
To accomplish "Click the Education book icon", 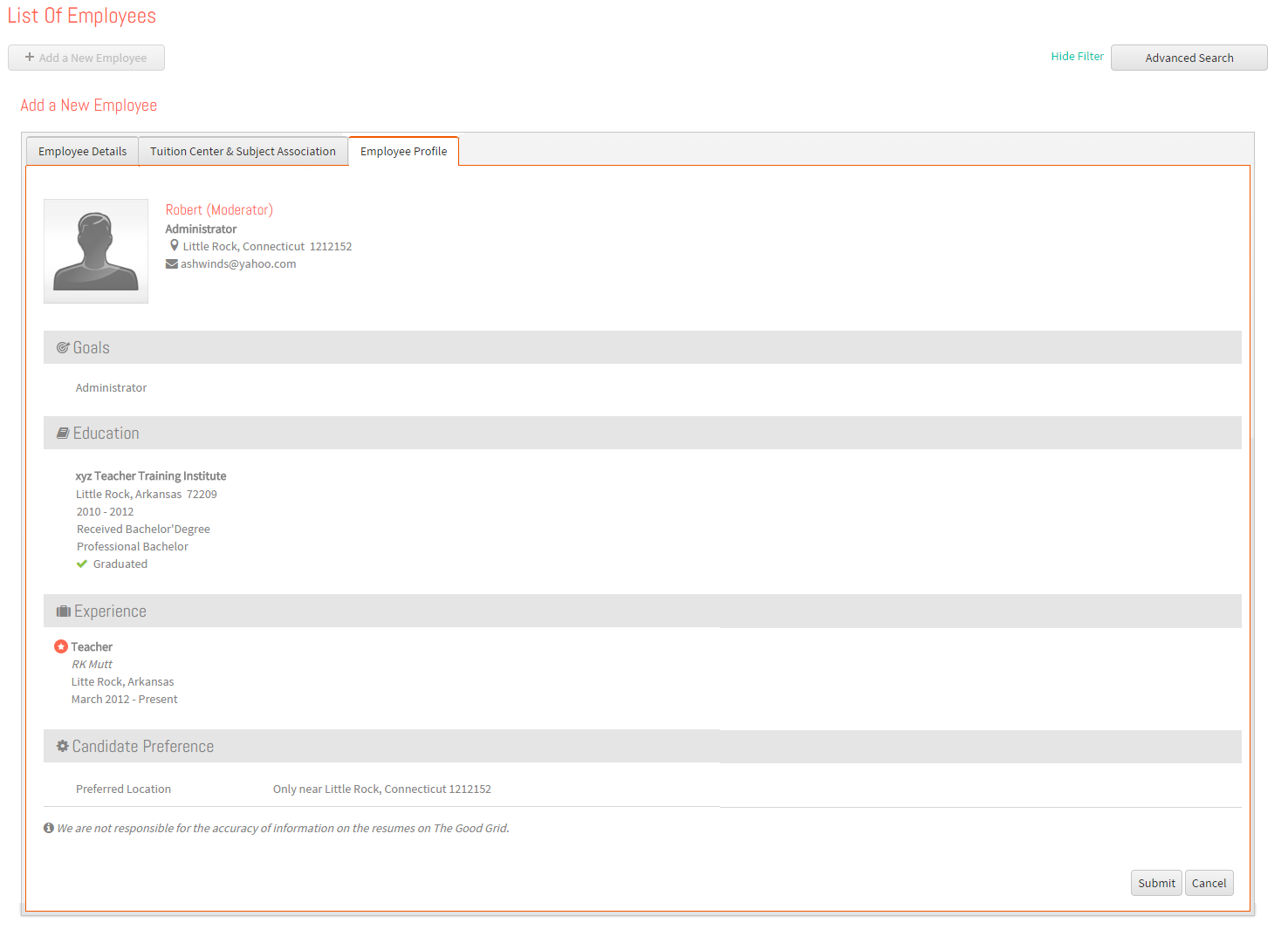I will click(63, 433).
